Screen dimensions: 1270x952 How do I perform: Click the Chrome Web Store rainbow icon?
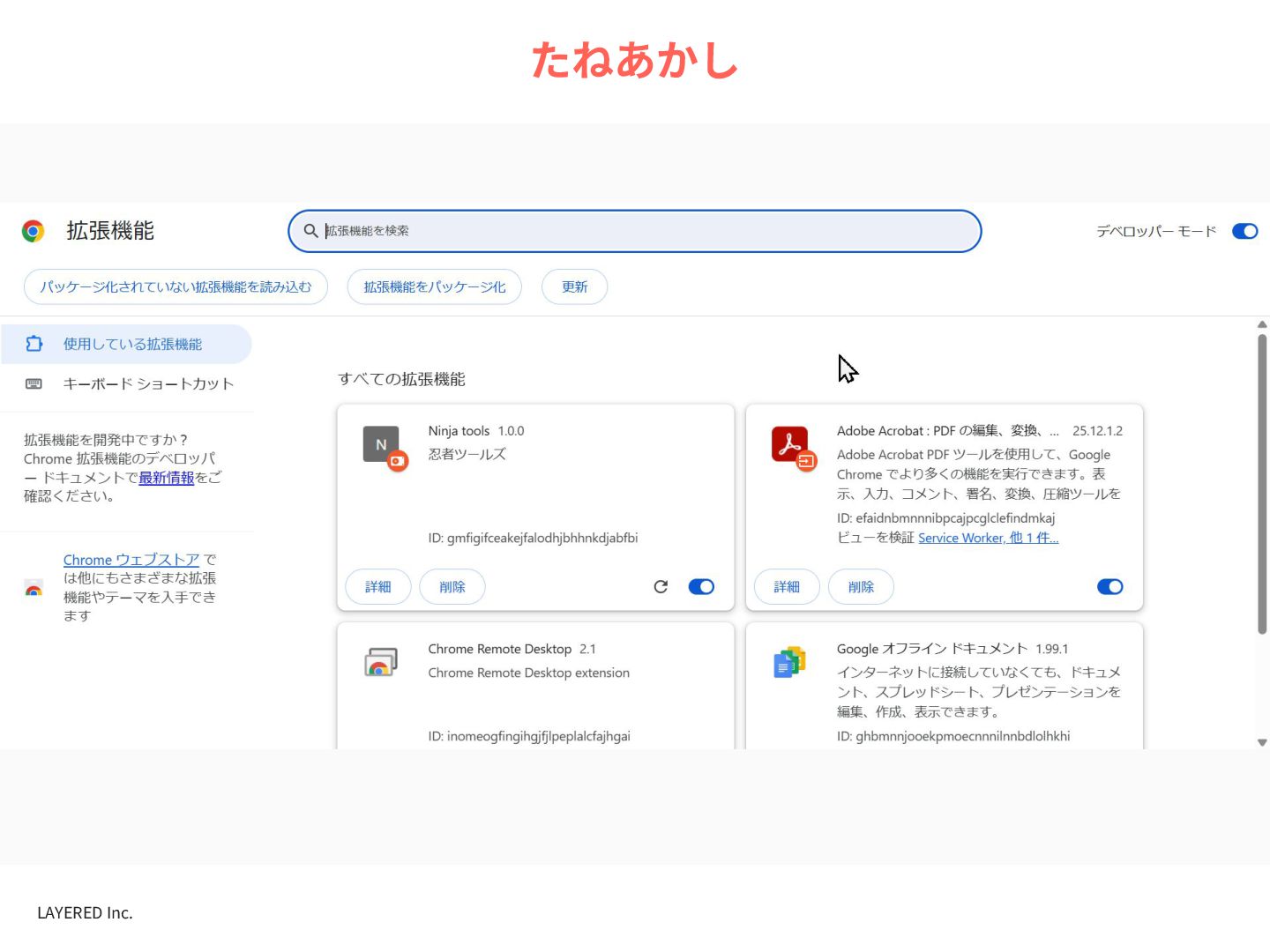(34, 589)
